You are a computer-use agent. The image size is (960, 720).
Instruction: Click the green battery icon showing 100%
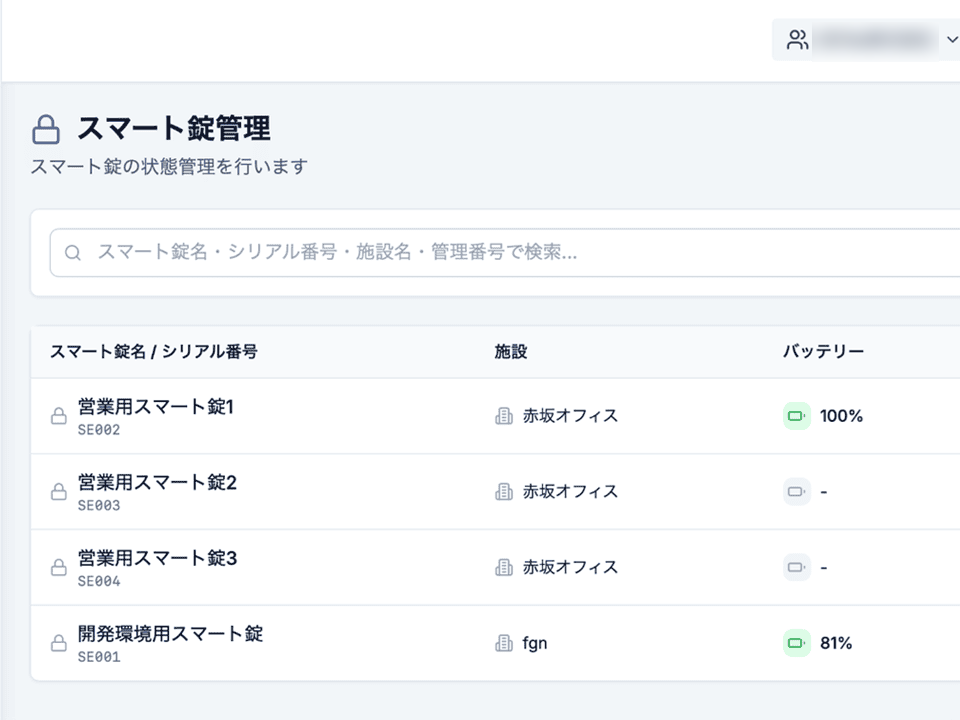tap(796, 416)
